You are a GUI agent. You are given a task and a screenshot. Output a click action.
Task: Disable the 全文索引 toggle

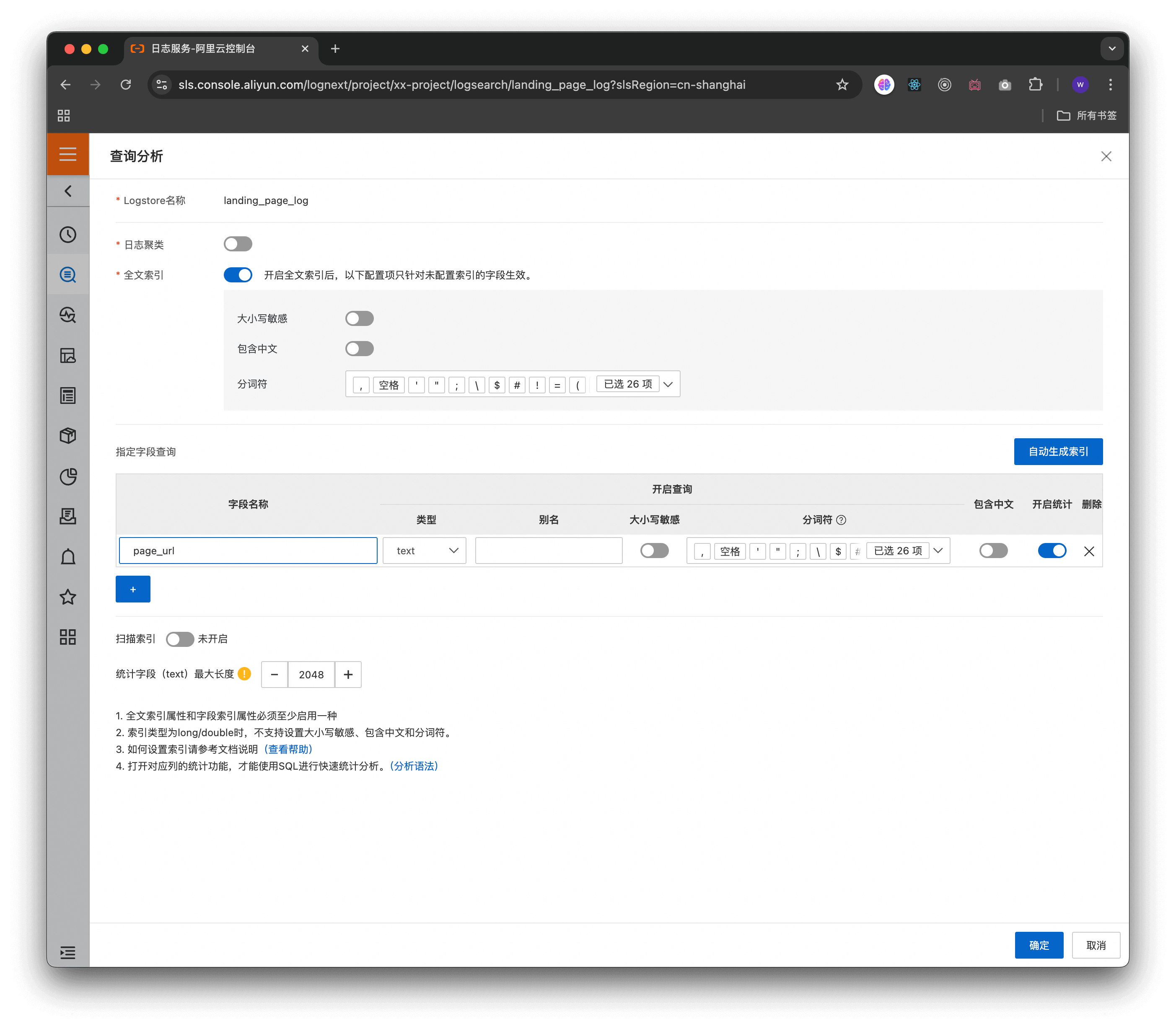tap(238, 275)
